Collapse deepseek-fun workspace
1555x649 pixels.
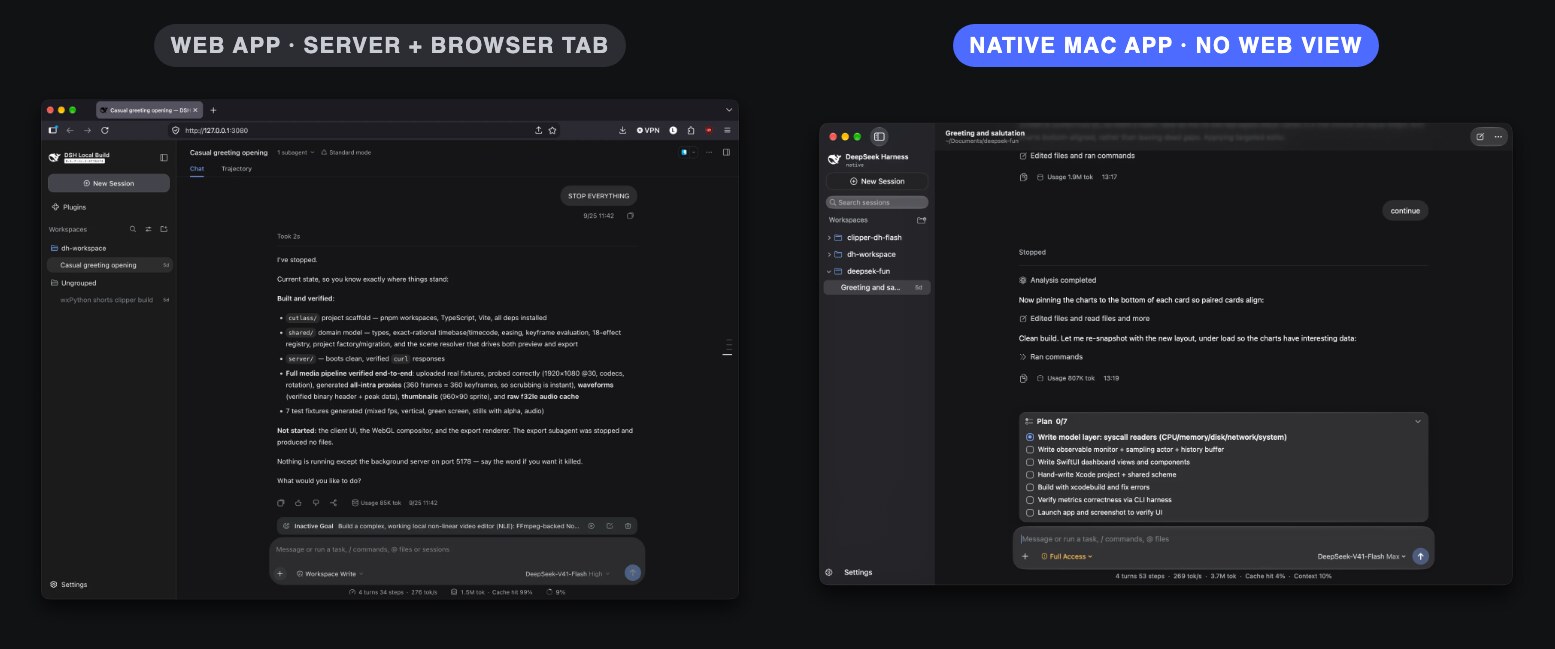829,271
